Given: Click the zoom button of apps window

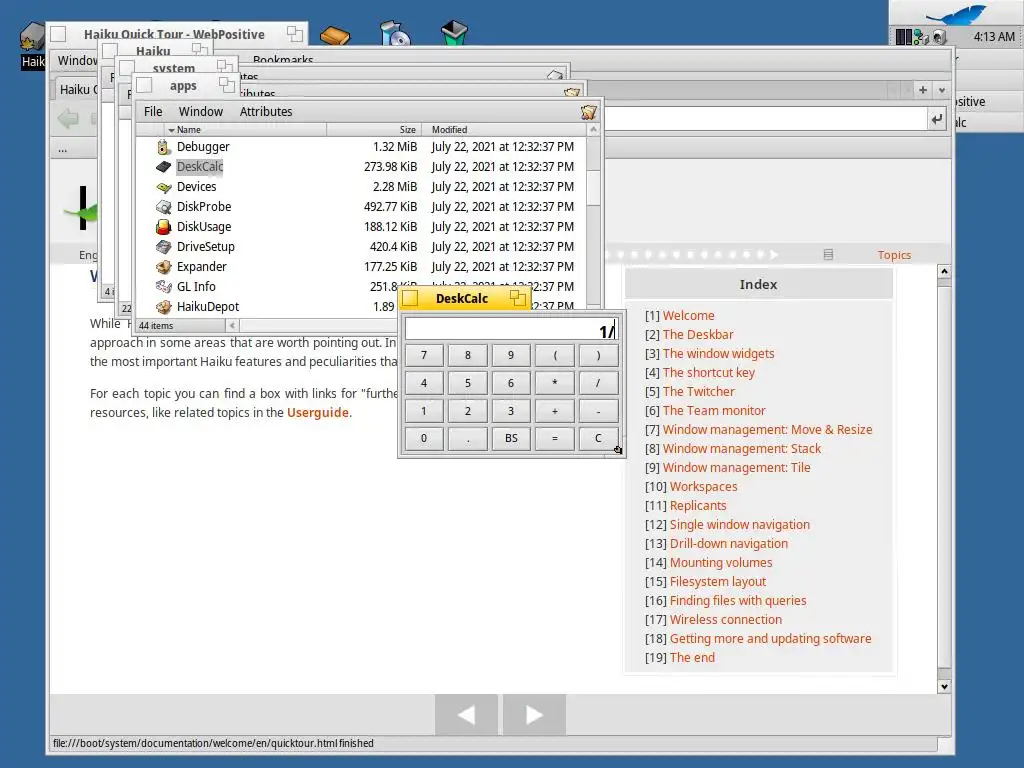Looking at the screenshot, I should pyautogui.click(x=227, y=85).
